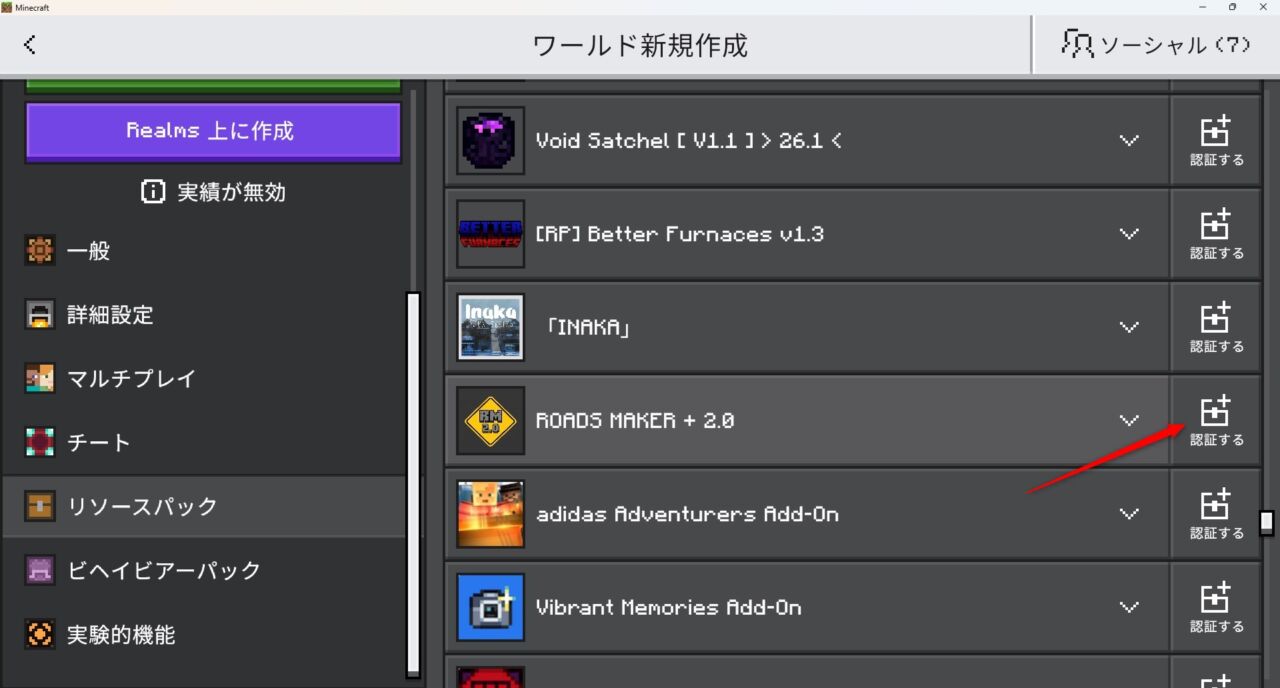Click the マルチプレイ character faces icon
This screenshot has height=688, width=1280.
click(40, 379)
